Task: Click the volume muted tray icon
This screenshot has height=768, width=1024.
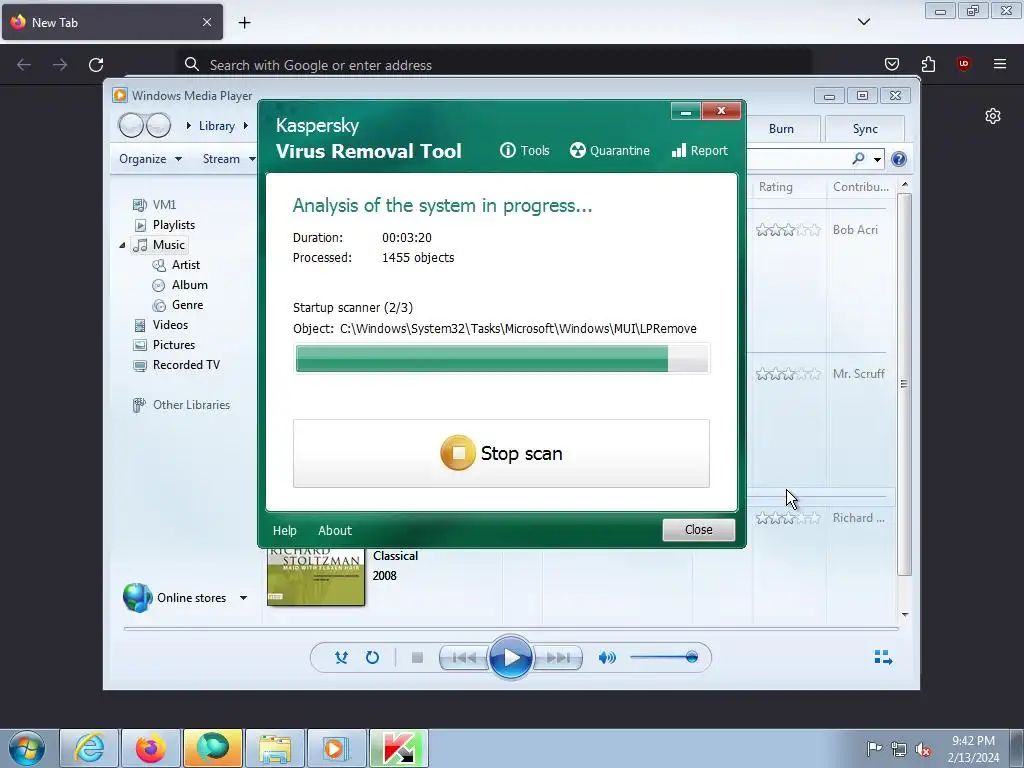Action: (x=923, y=749)
